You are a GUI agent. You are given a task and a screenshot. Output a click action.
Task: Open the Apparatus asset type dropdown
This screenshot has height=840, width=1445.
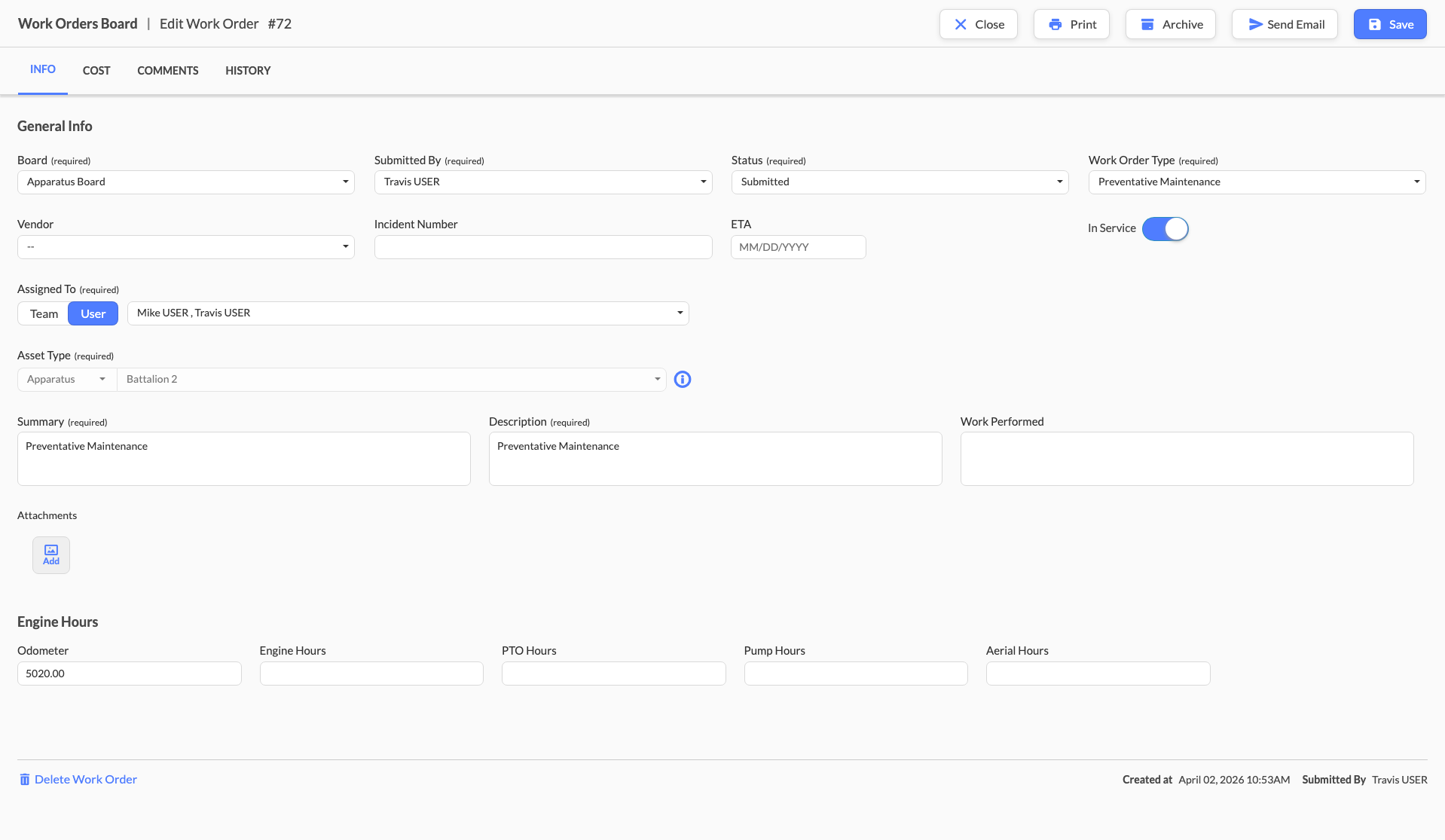coord(67,380)
